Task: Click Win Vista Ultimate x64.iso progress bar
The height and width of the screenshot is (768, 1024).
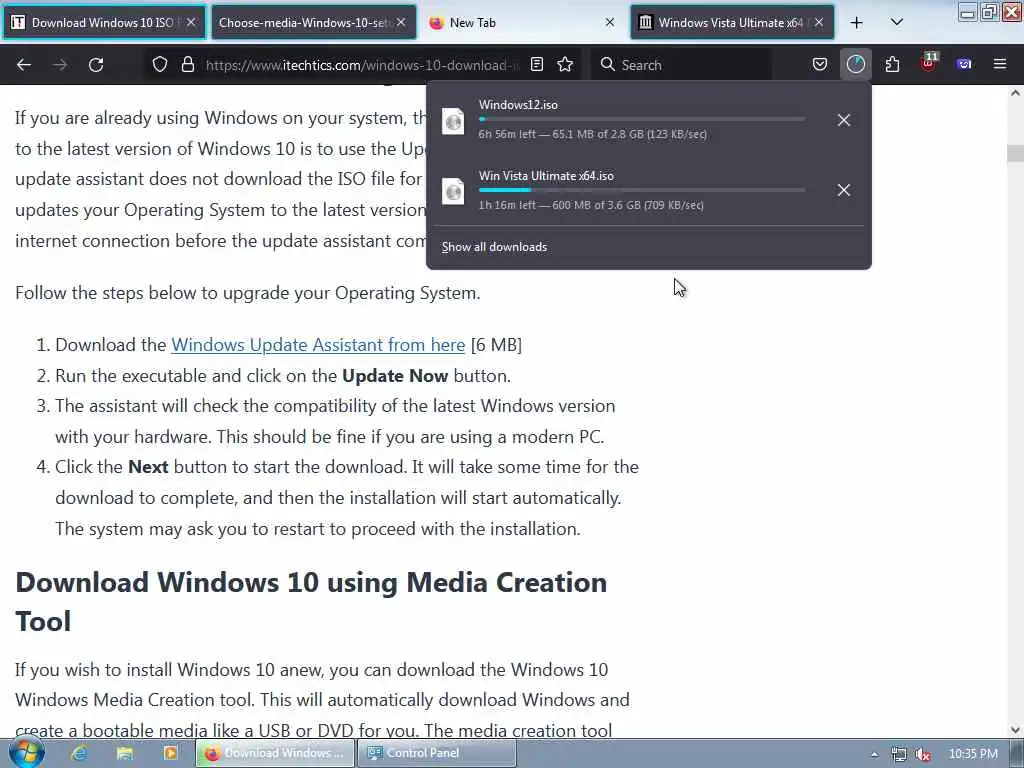Action: 641,190
